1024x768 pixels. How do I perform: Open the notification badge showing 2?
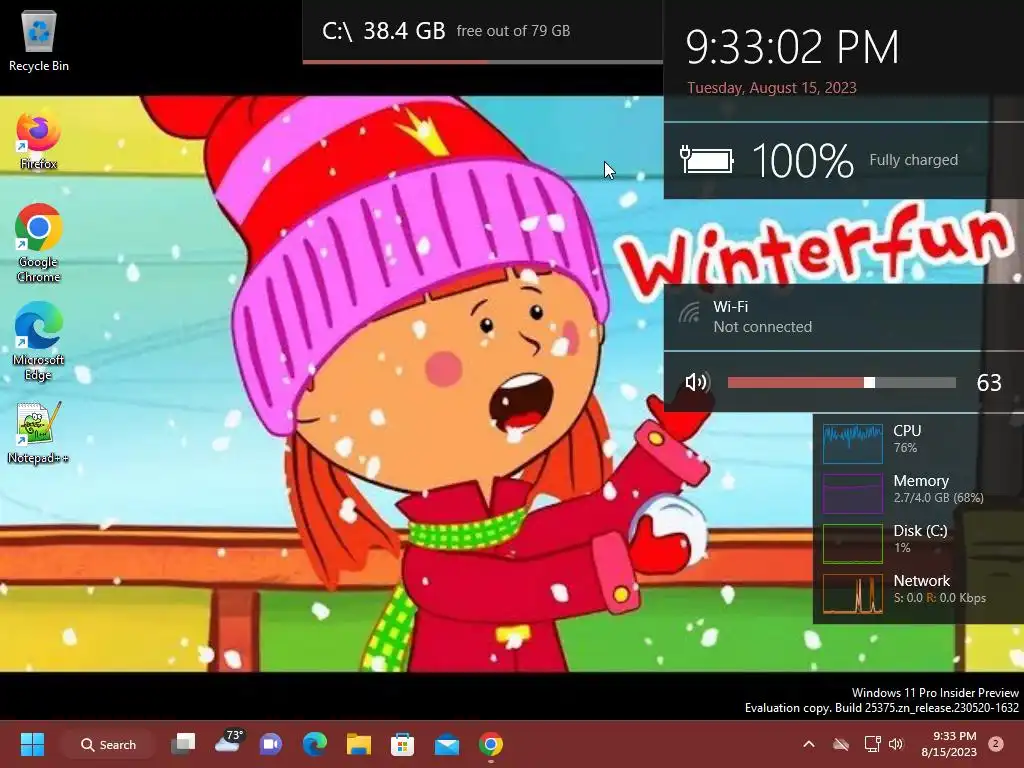[995, 744]
